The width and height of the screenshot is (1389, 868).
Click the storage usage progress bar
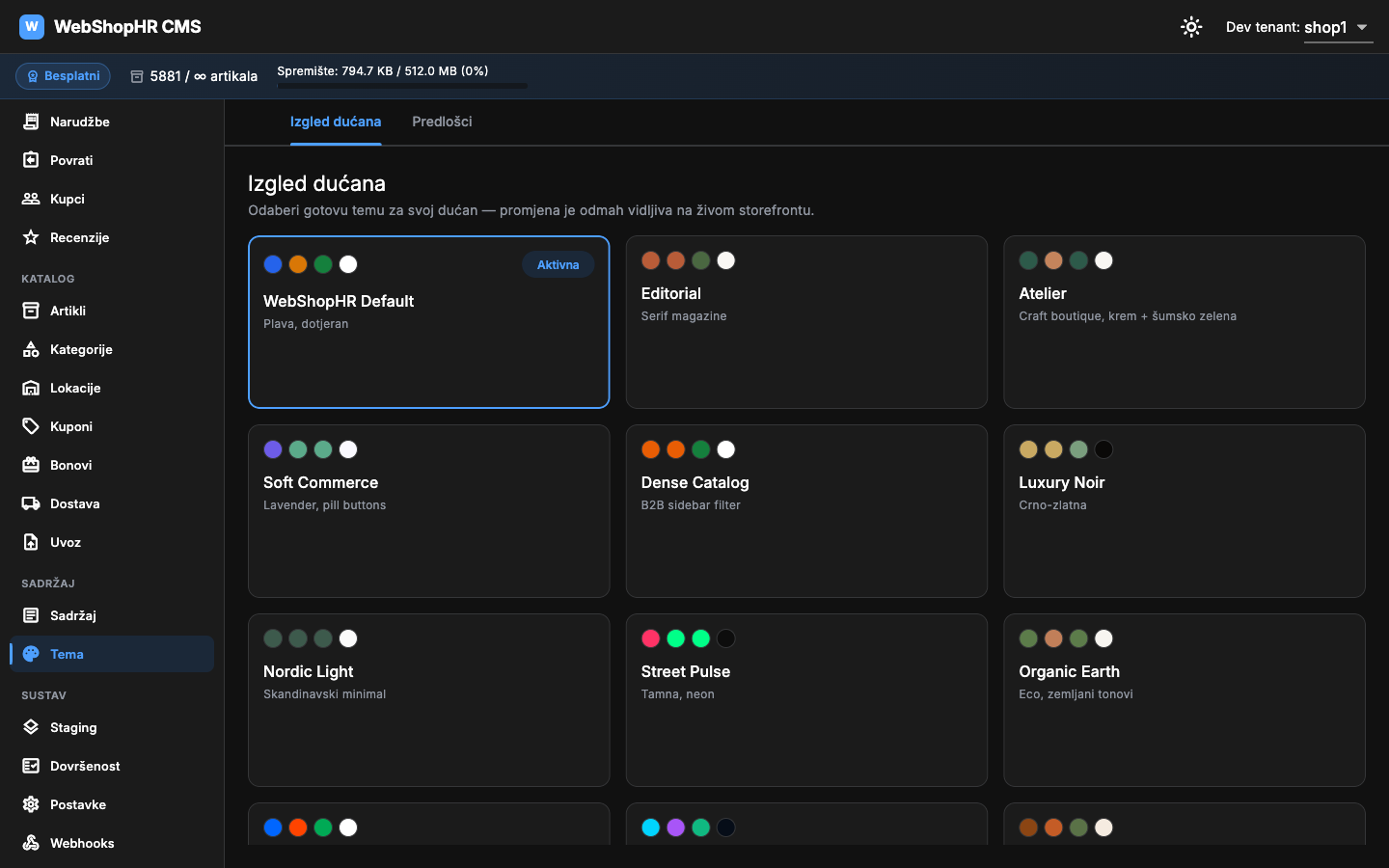[x=402, y=86]
